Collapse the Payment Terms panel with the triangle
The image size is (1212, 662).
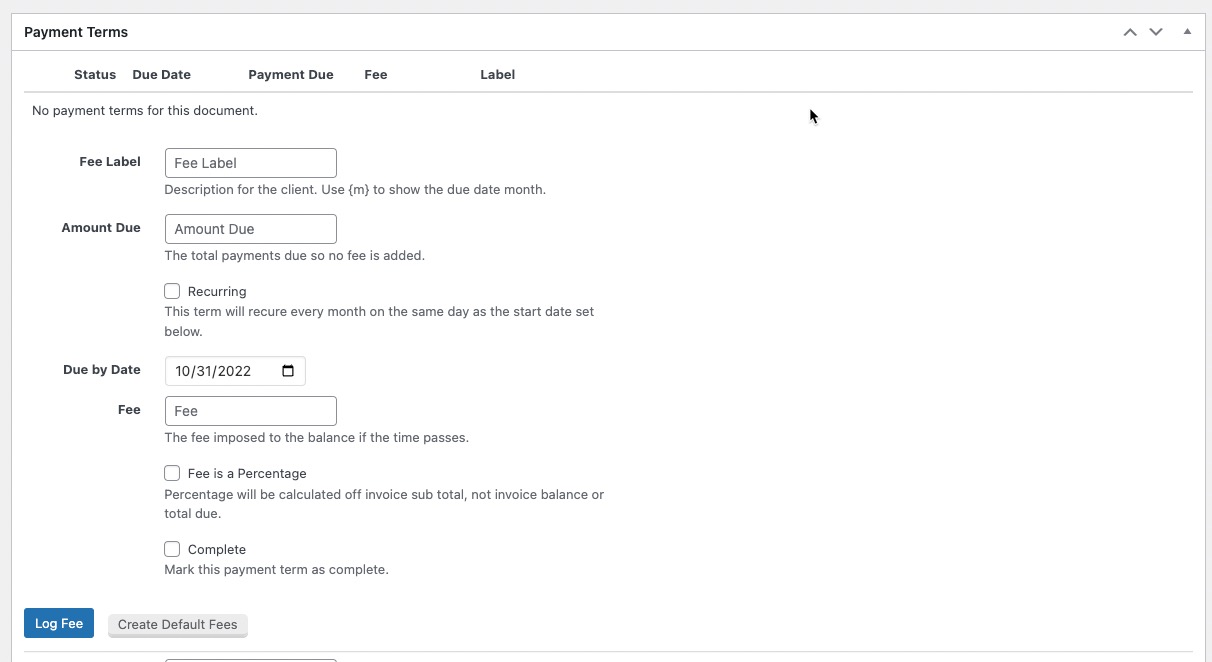click(1187, 32)
